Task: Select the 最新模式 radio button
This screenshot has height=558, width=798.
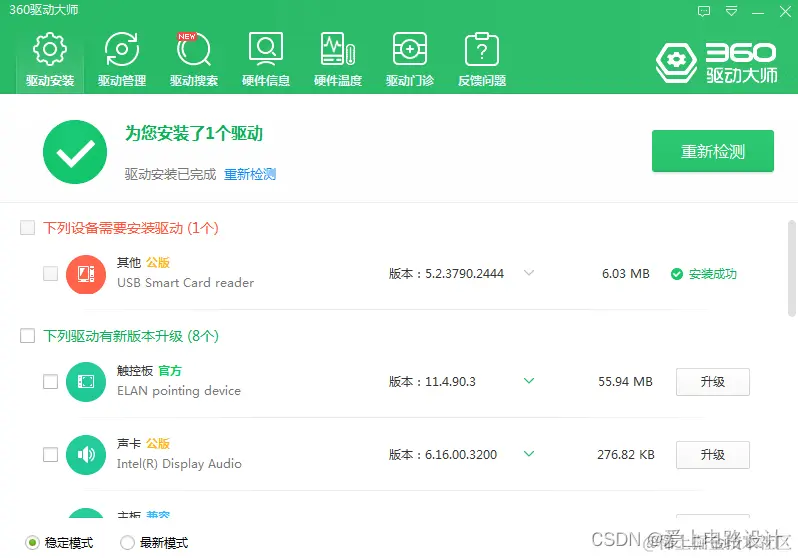Action: (127, 543)
